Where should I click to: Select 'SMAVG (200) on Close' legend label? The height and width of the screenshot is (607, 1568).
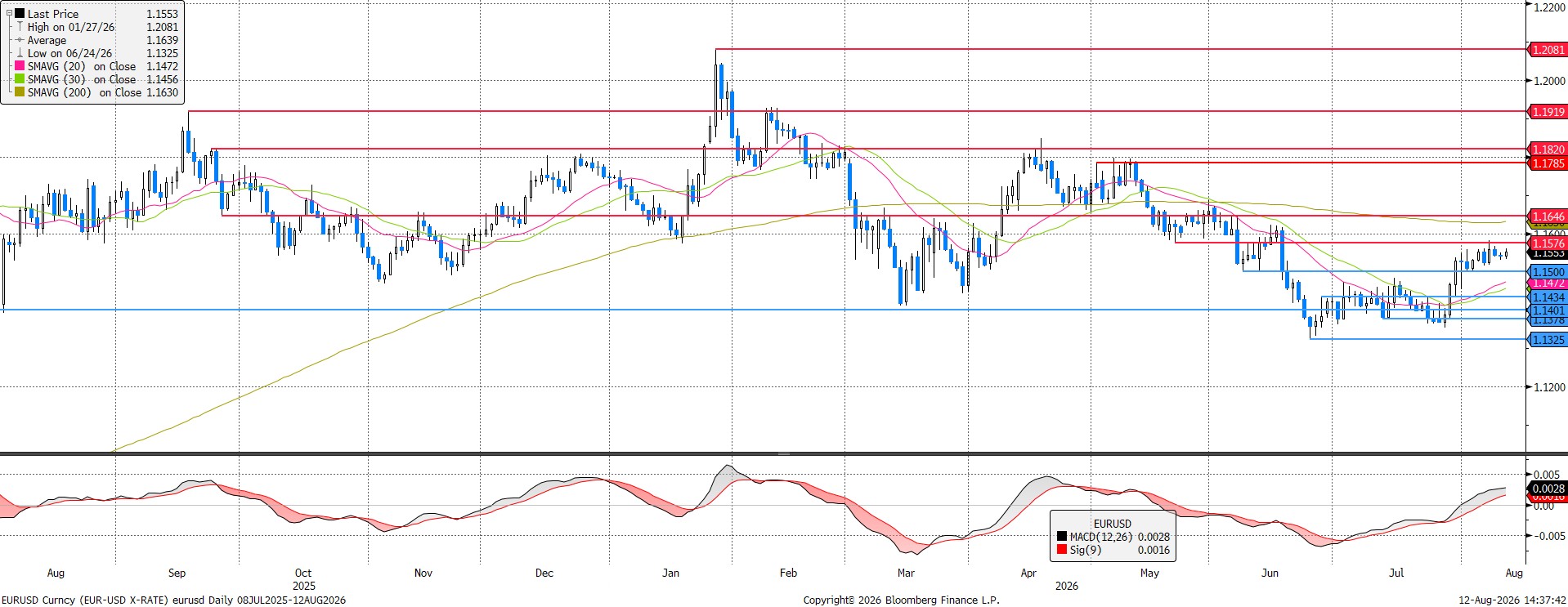click(84, 92)
